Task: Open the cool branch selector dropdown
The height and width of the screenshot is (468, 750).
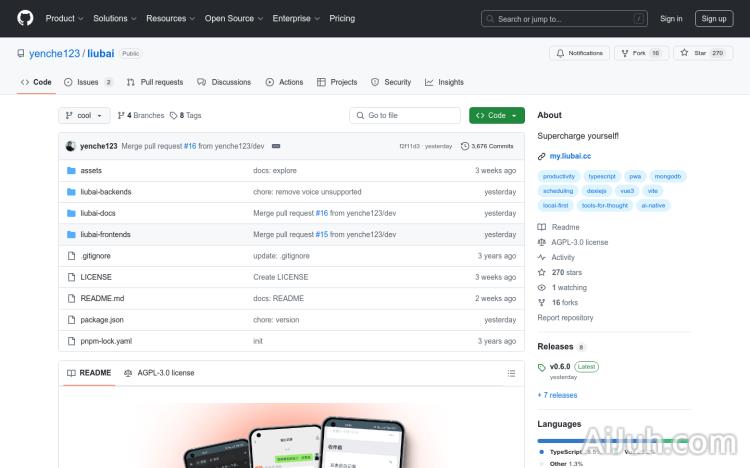Action: [x=84, y=116]
